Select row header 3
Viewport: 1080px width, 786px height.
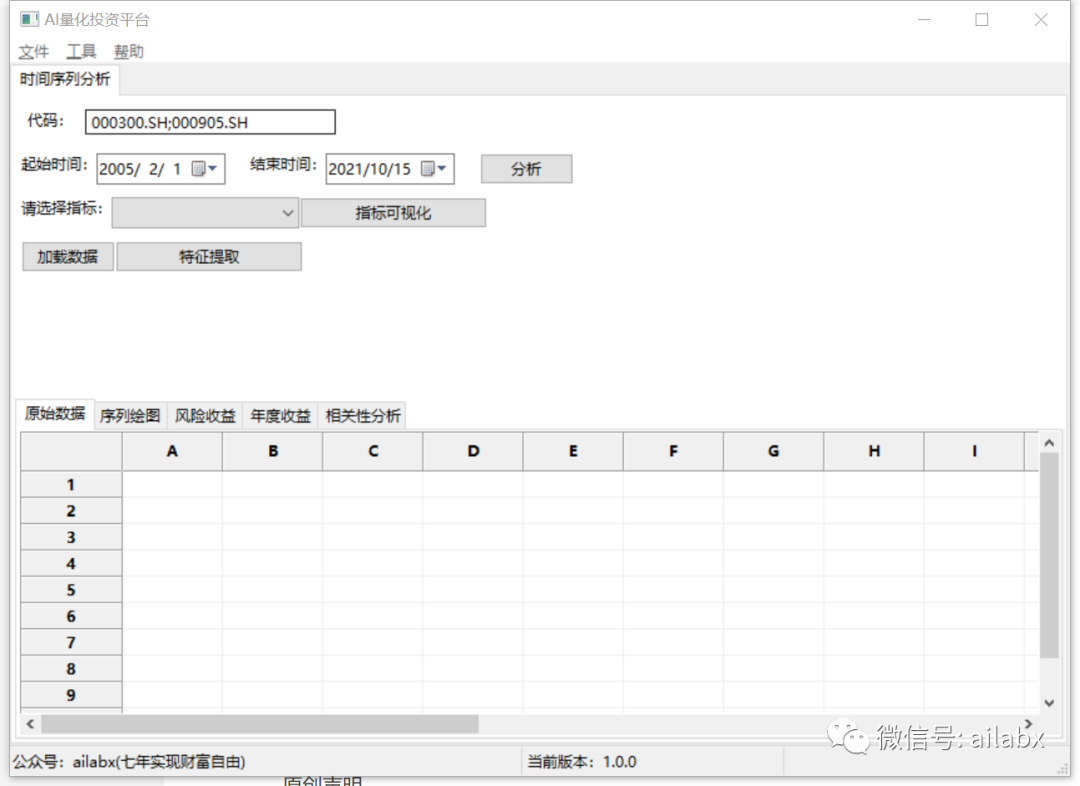71,537
